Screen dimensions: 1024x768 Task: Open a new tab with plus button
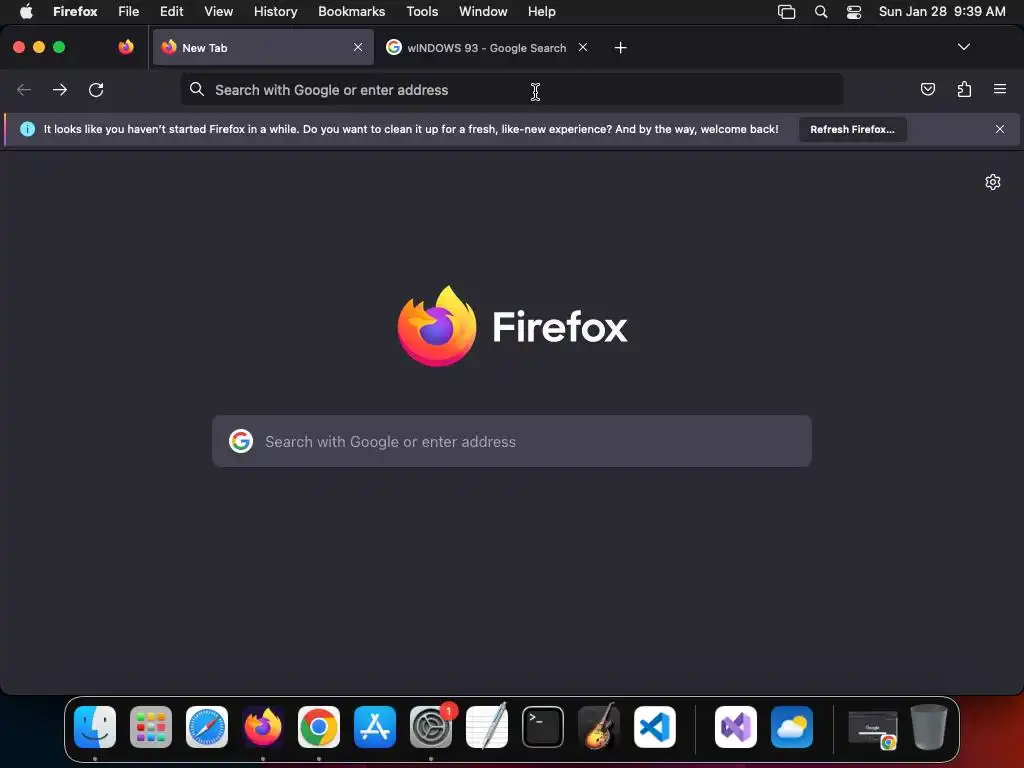click(x=620, y=48)
